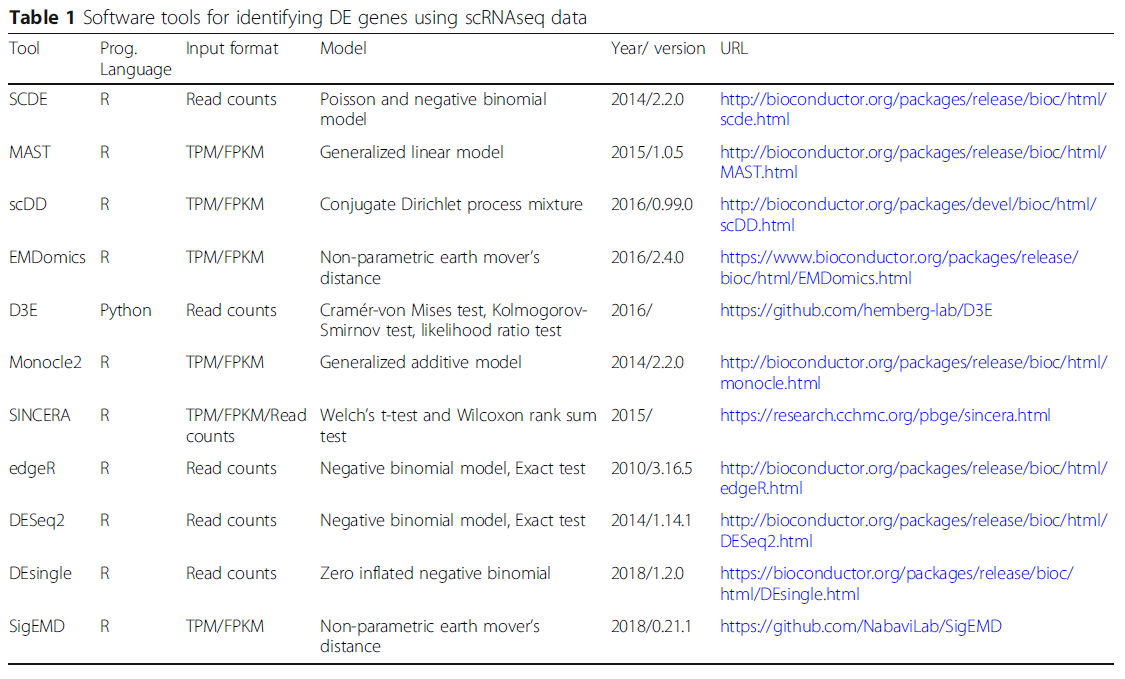Click the '2014/1.14.1' version cell
The image size is (1125, 679).
[x=651, y=520]
